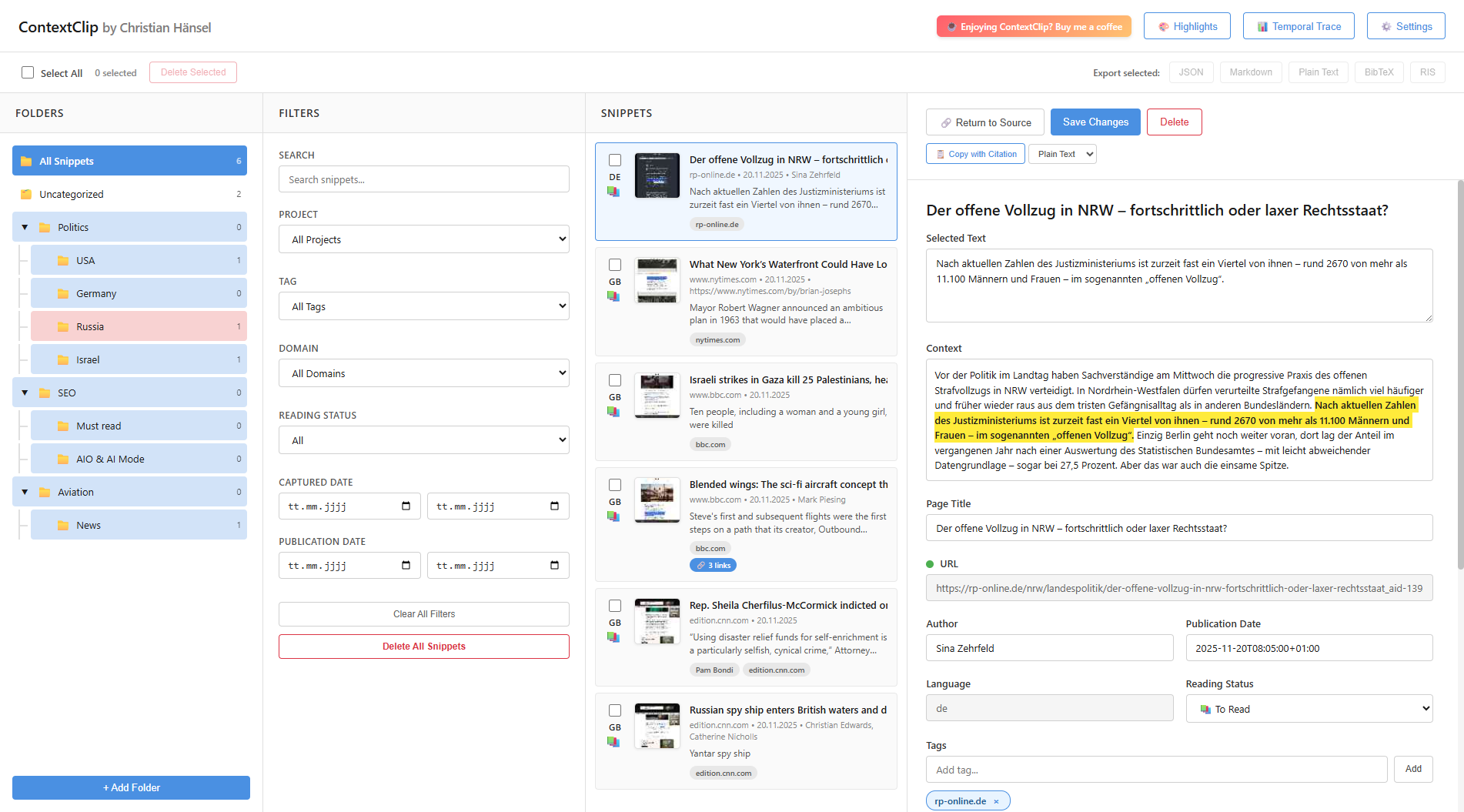Remove the rp-online.de tag
The height and width of the screenshot is (812, 1464).
[x=996, y=801]
